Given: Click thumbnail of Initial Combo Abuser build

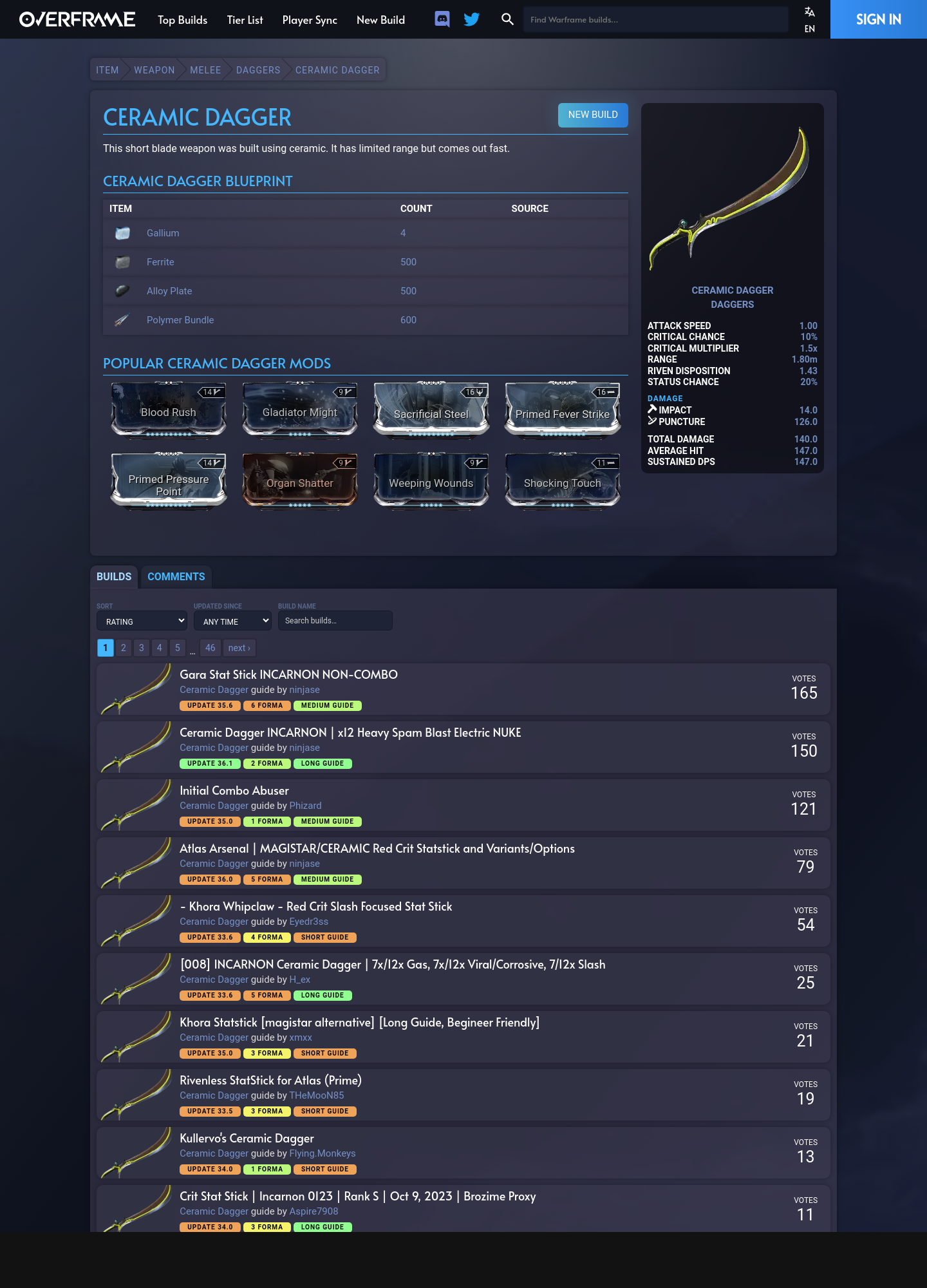Looking at the screenshot, I should click(135, 805).
